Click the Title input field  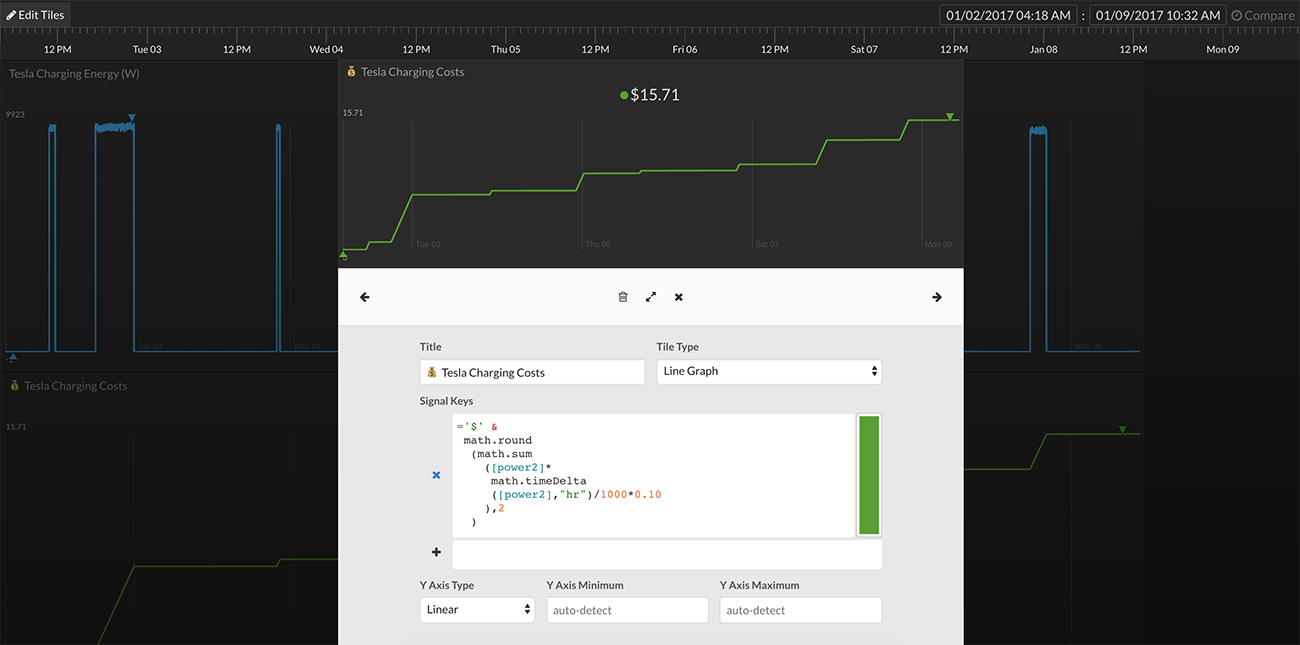[532, 372]
